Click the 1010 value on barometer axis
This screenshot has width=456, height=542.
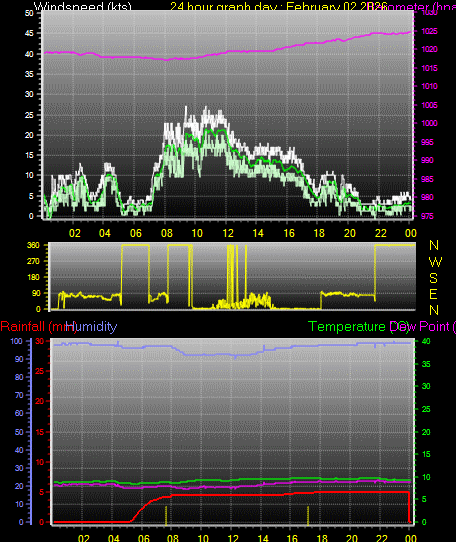(x=429, y=86)
